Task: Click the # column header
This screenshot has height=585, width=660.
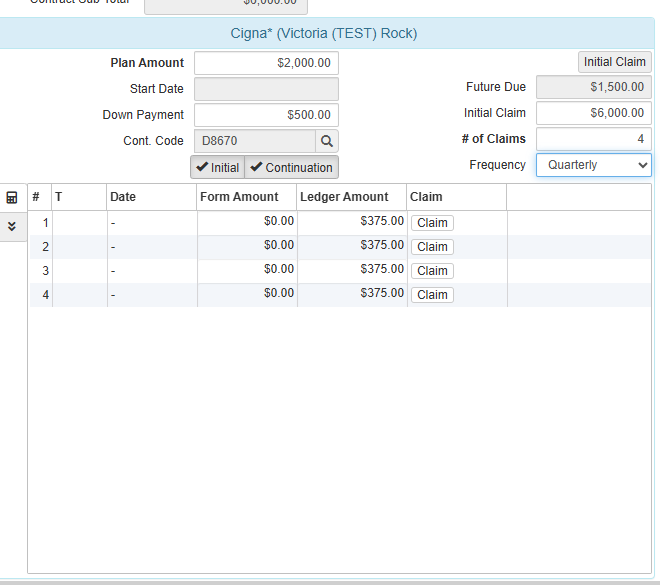Action: click(40, 197)
